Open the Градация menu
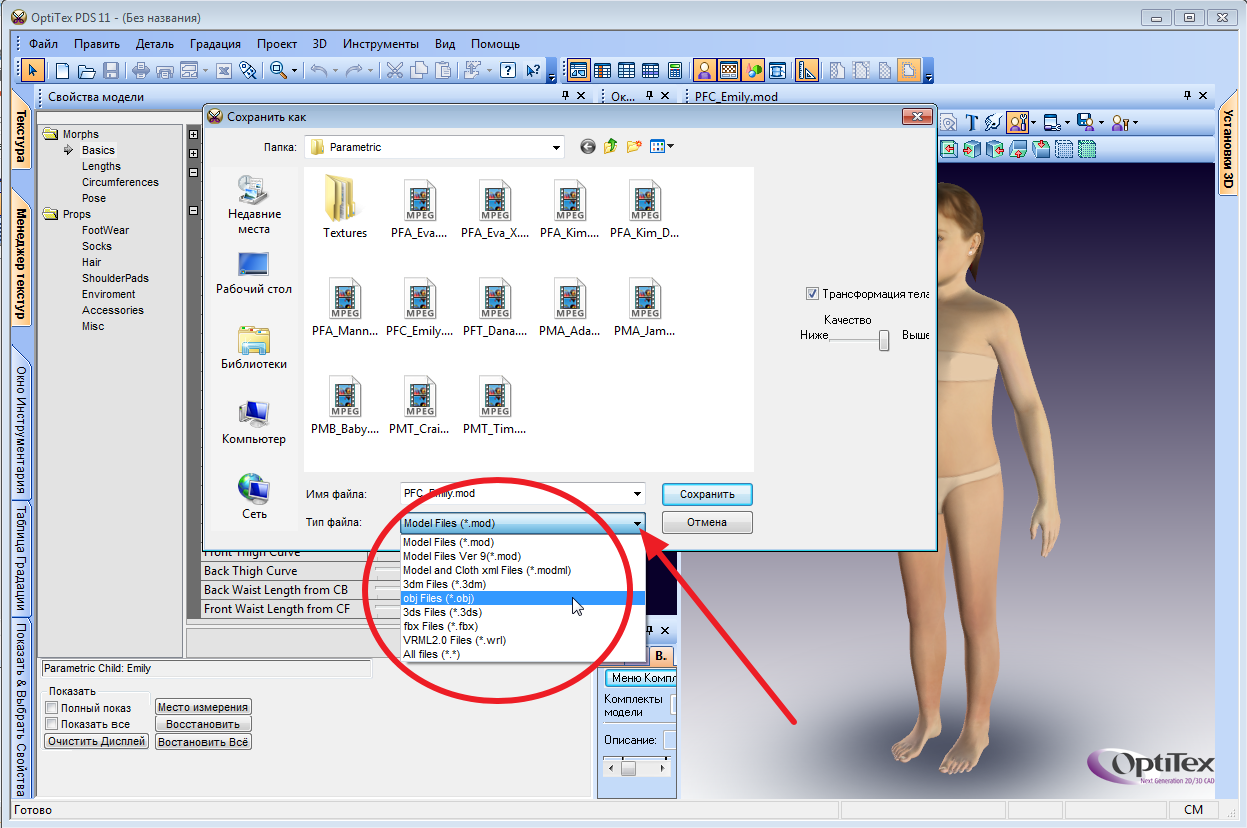The width and height of the screenshot is (1247, 828). coord(215,44)
